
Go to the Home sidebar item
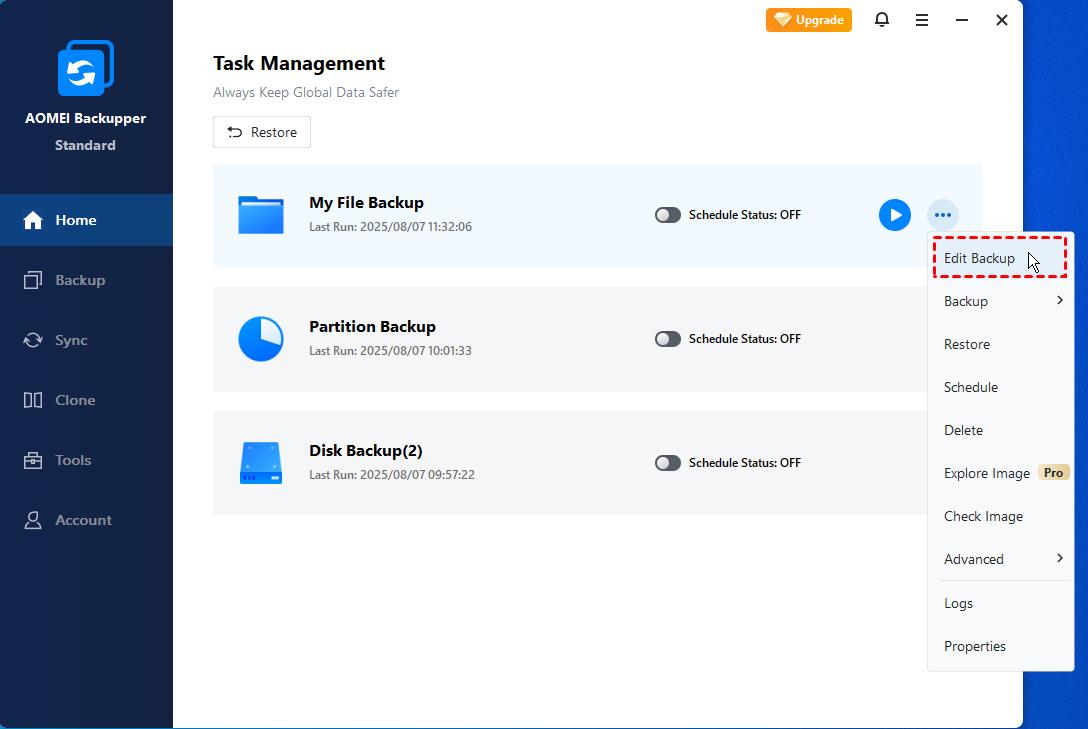click(x=86, y=220)
